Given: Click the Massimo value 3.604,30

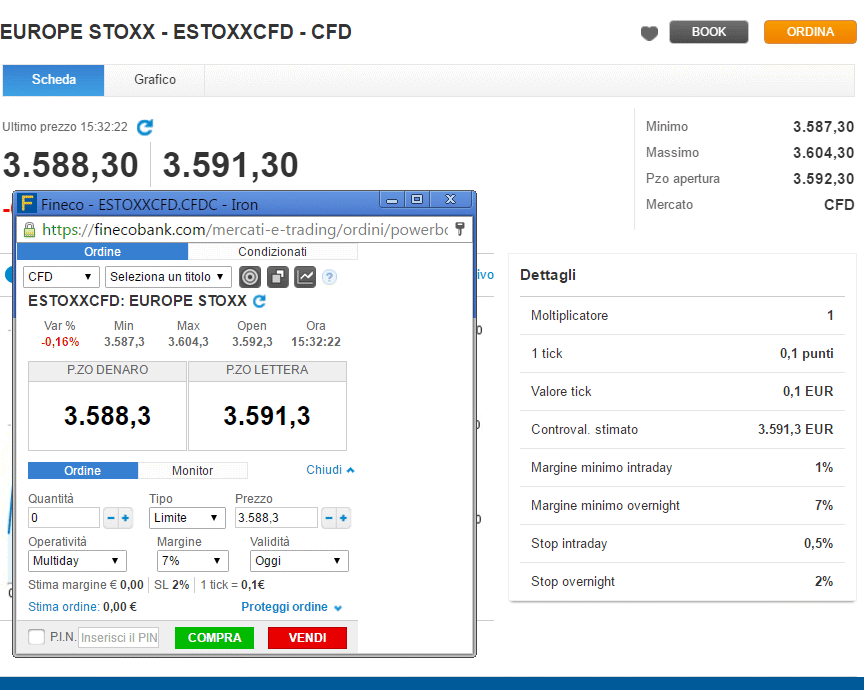Looking at the screenshot, I should (823, 153).
